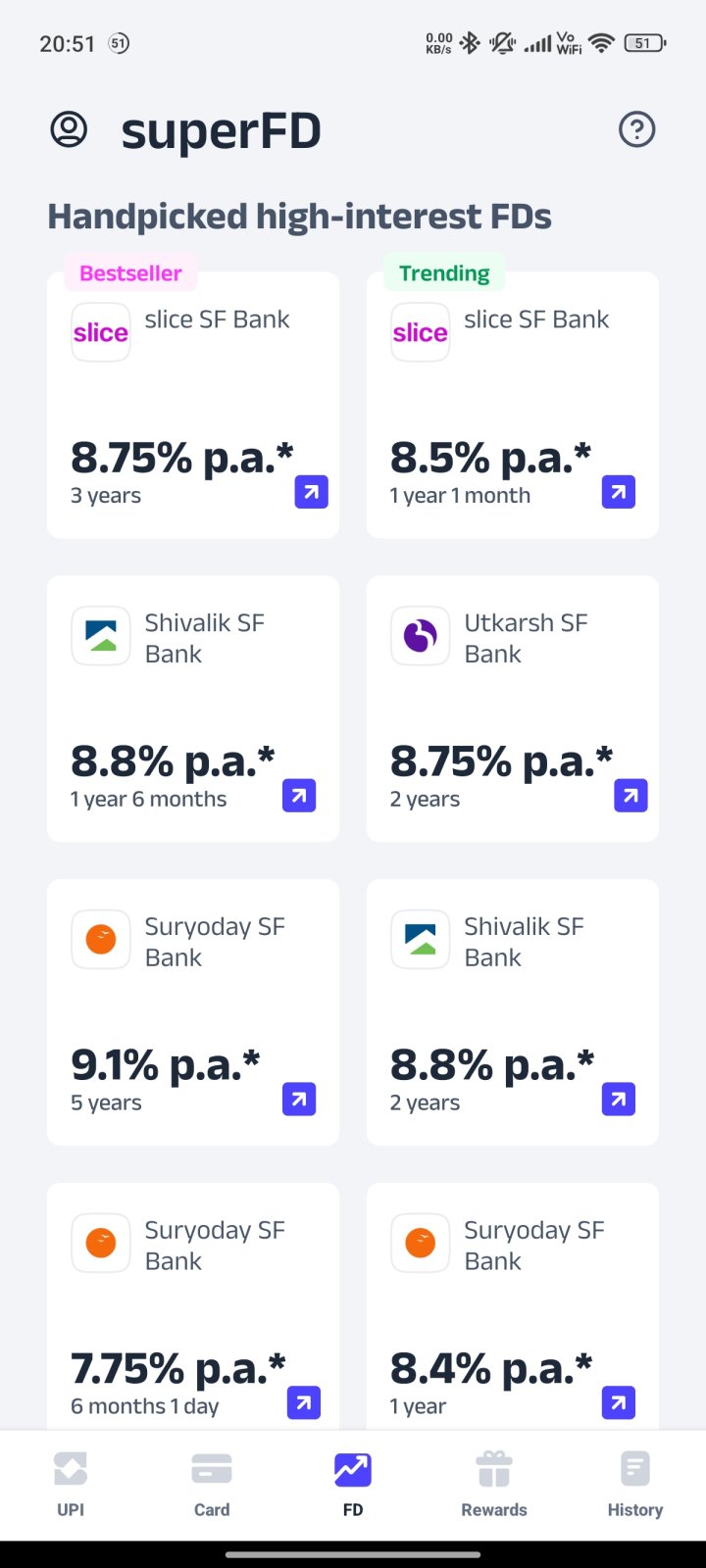The height and width of the screenshot is (1568, 706).
Task: Select the FD tab
Action: coord(353,1484)
